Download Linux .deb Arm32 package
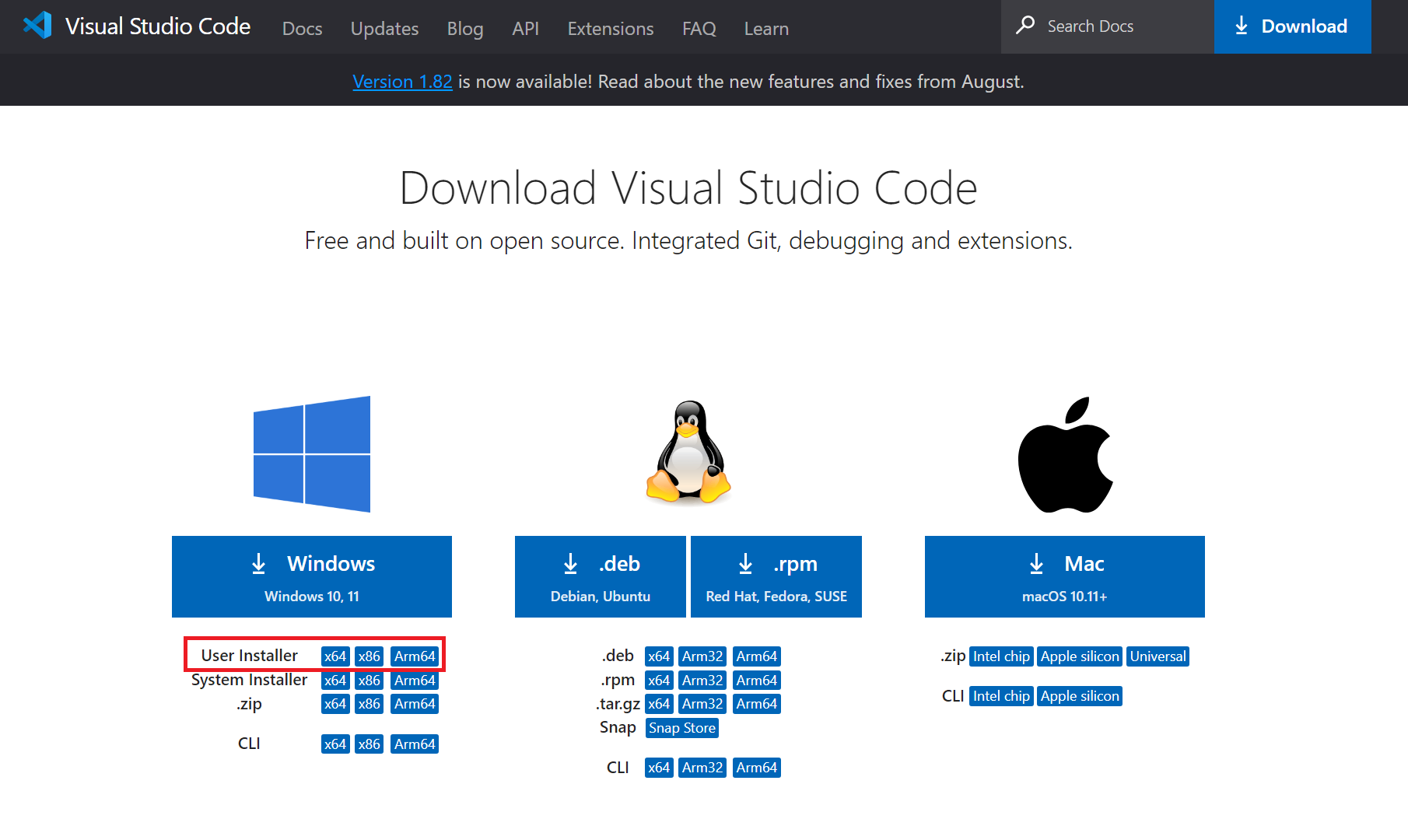The width and height of the screenshot is (1408, 840). pyautogui.click(x=702, y=656)
